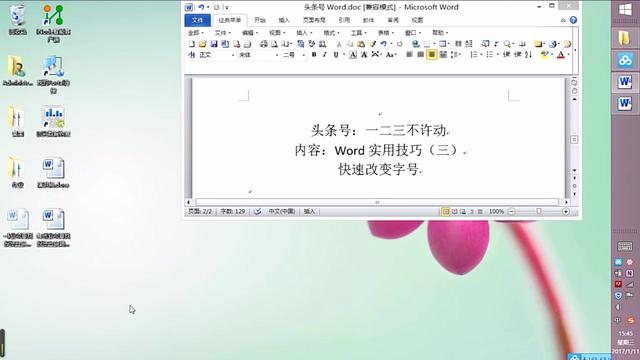The width and height of the screenshot is (640, 360).
Task: Click the Decrease Indent icon
Action: [507, 55]
